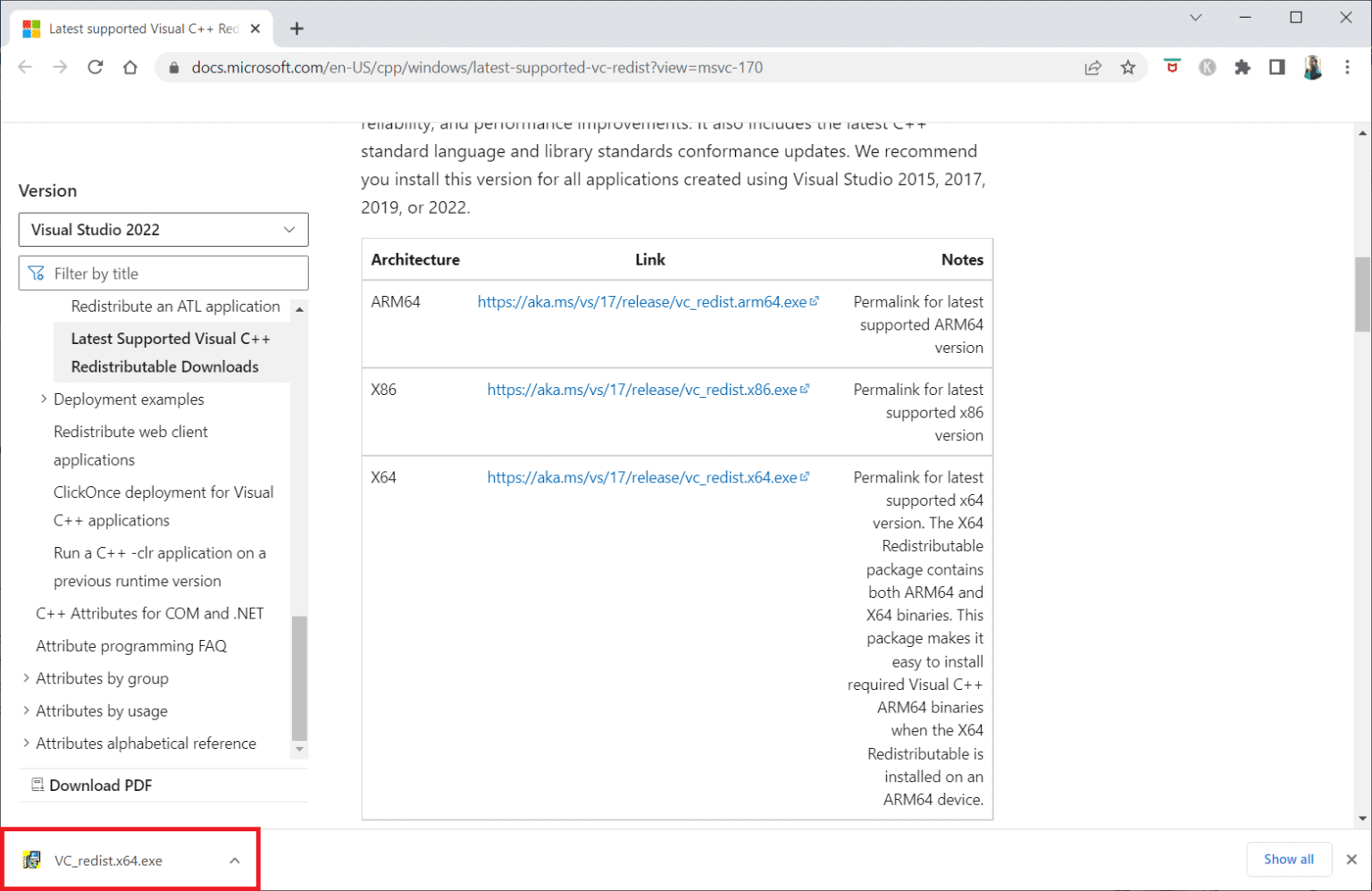Download the vc_redist.x86.exe link
The image size is (1372, 891).
pyautogui.click(x=641, y=390)
